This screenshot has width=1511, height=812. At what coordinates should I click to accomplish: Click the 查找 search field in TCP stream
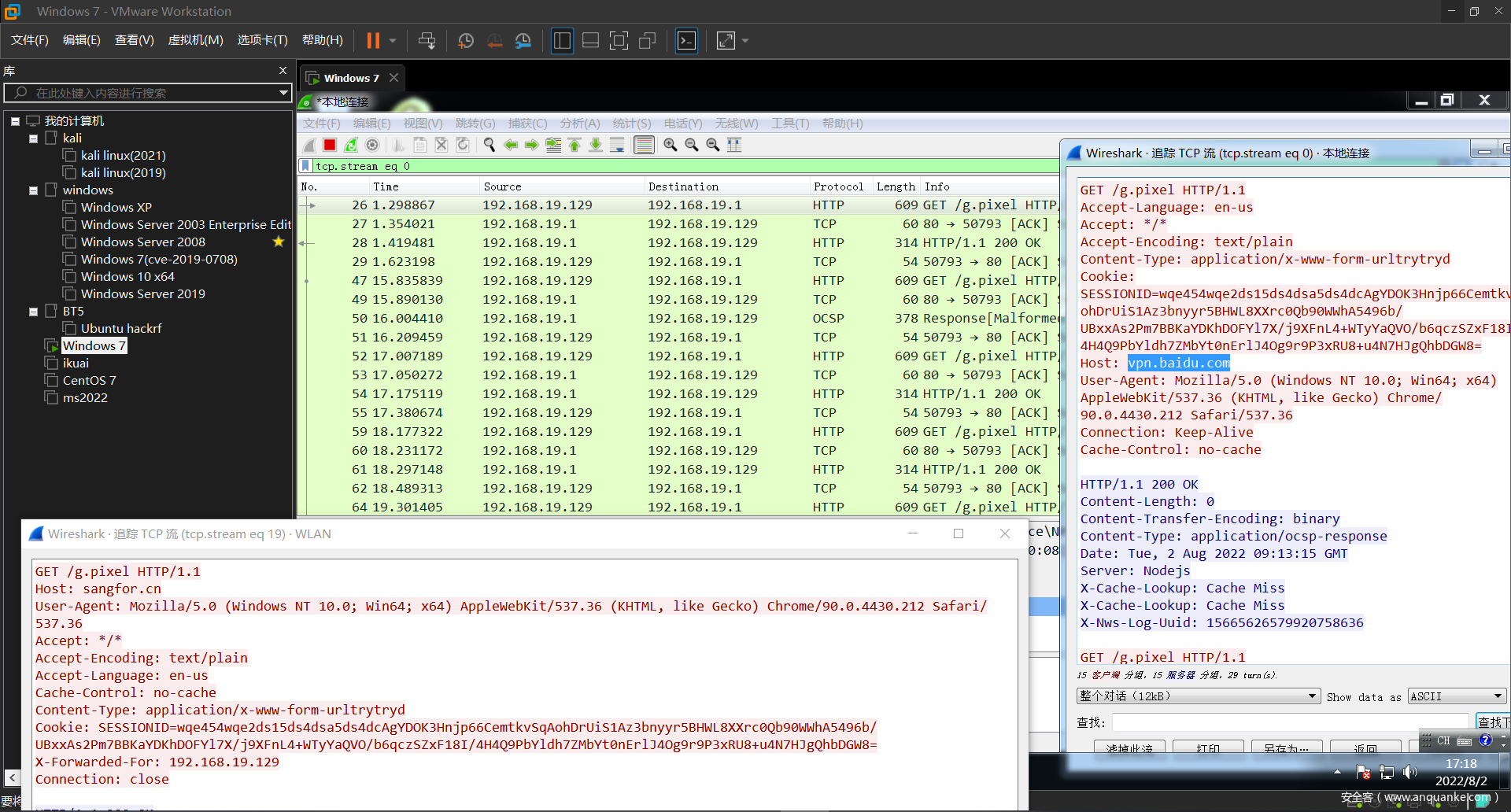(x=1289, y=722)
